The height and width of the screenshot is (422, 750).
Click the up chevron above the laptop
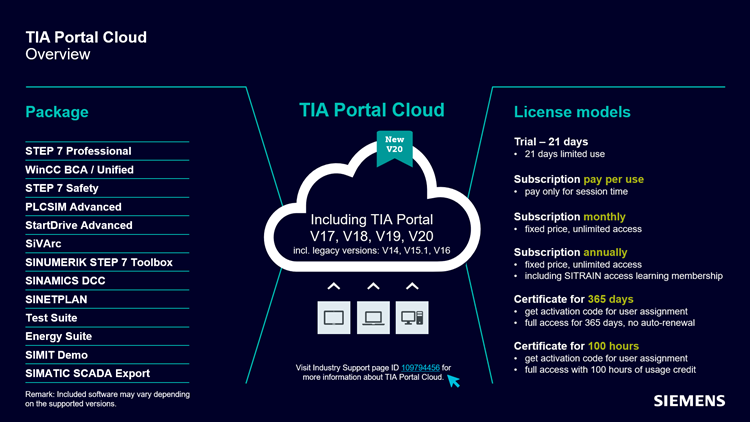[373, 286]
